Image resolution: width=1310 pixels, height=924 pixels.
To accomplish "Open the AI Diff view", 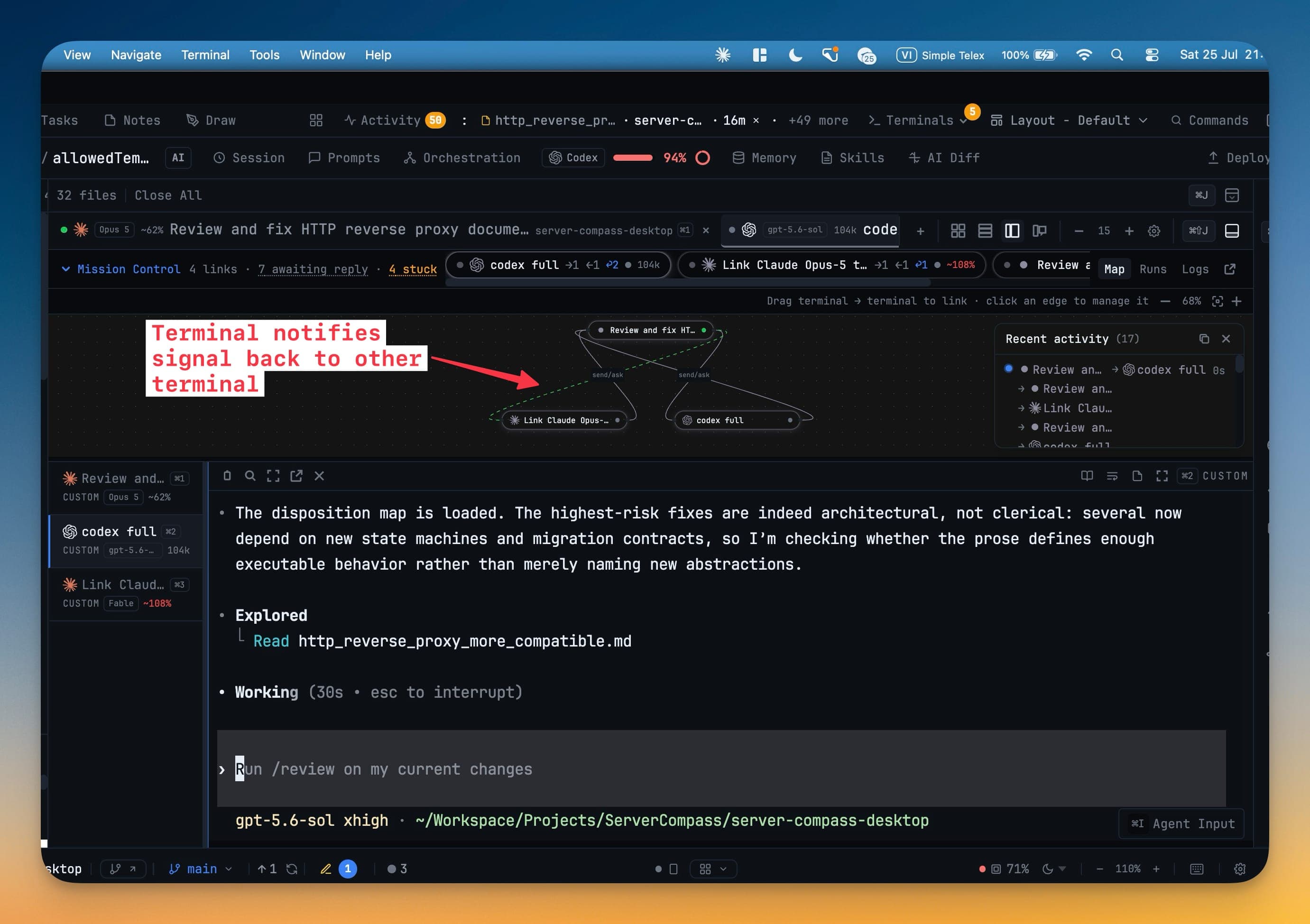I will (x=944, y=157).
